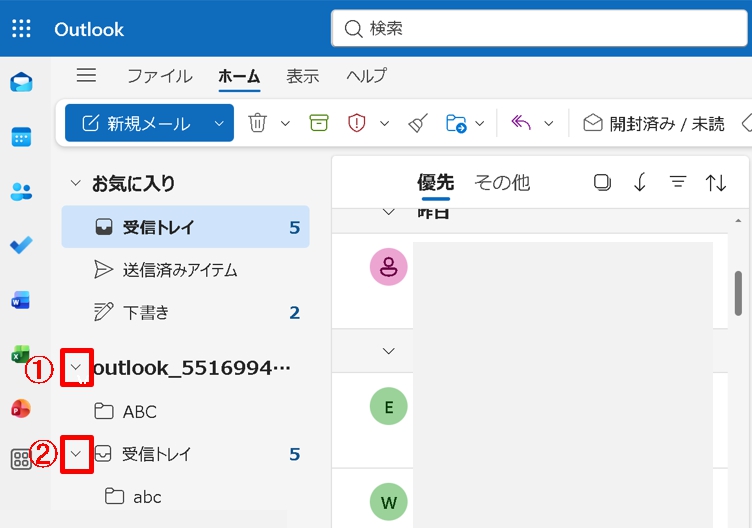Click the Sweep broom icon

point(418,123)
